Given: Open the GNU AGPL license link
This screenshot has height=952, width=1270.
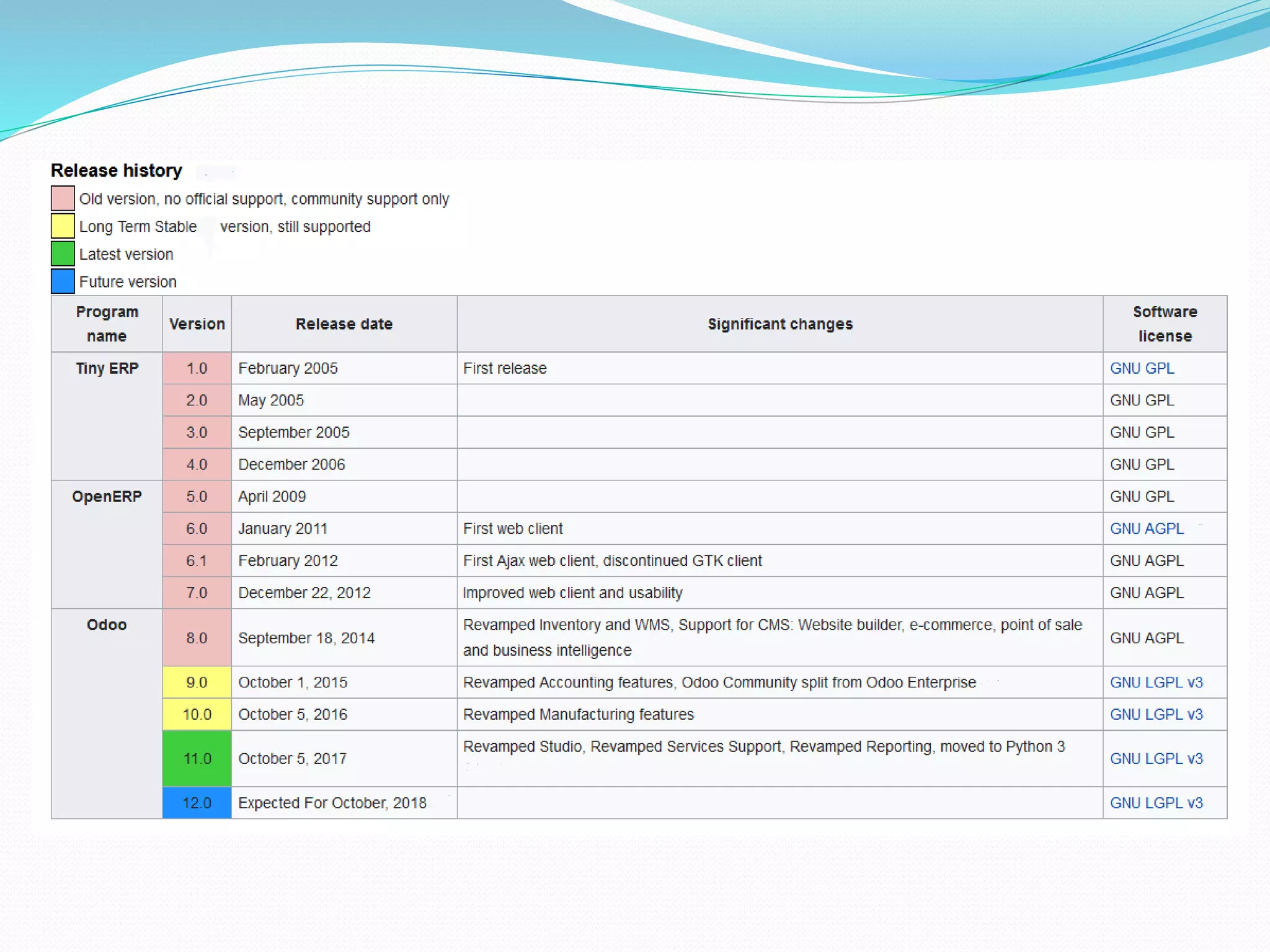Looking at the screenshot, I should (x=1147, y=529).
